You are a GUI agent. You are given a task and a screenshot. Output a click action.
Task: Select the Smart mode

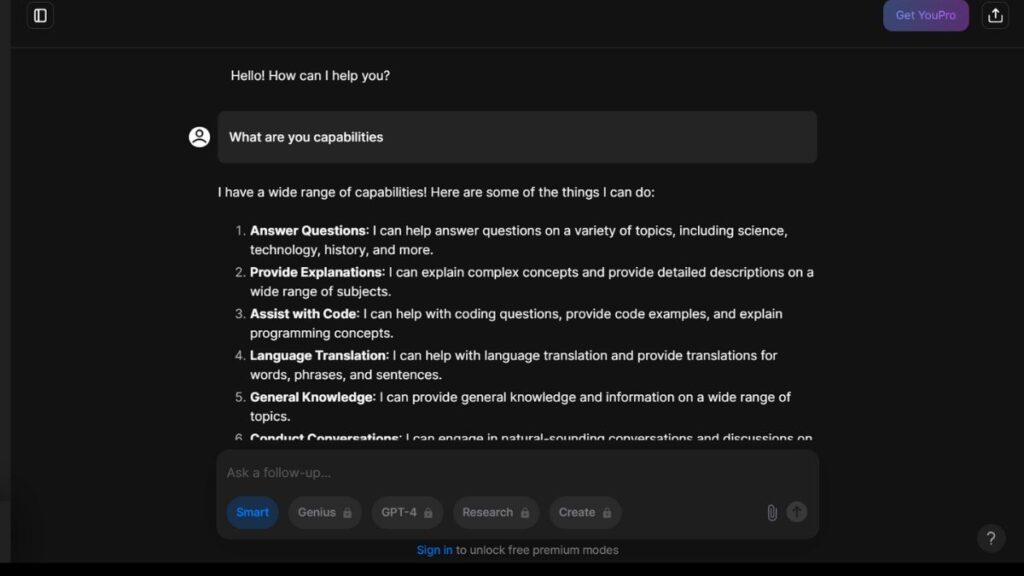(252, 512)
